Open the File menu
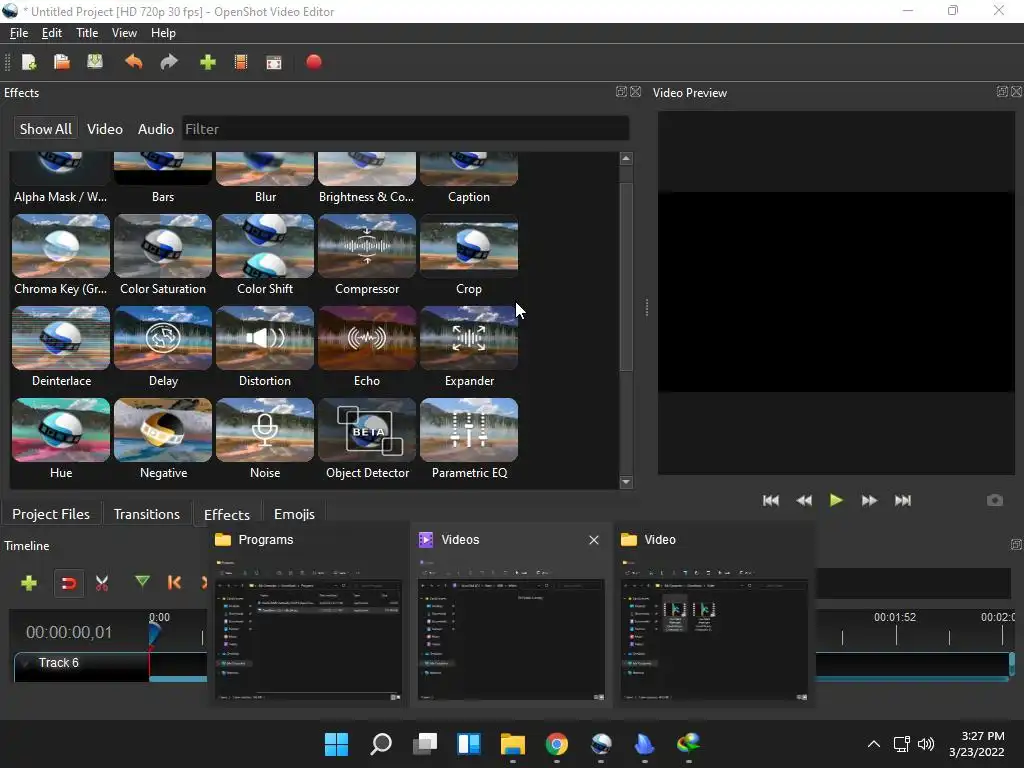Viewport: 1024px width, 768px height. (x=18, y=33)
